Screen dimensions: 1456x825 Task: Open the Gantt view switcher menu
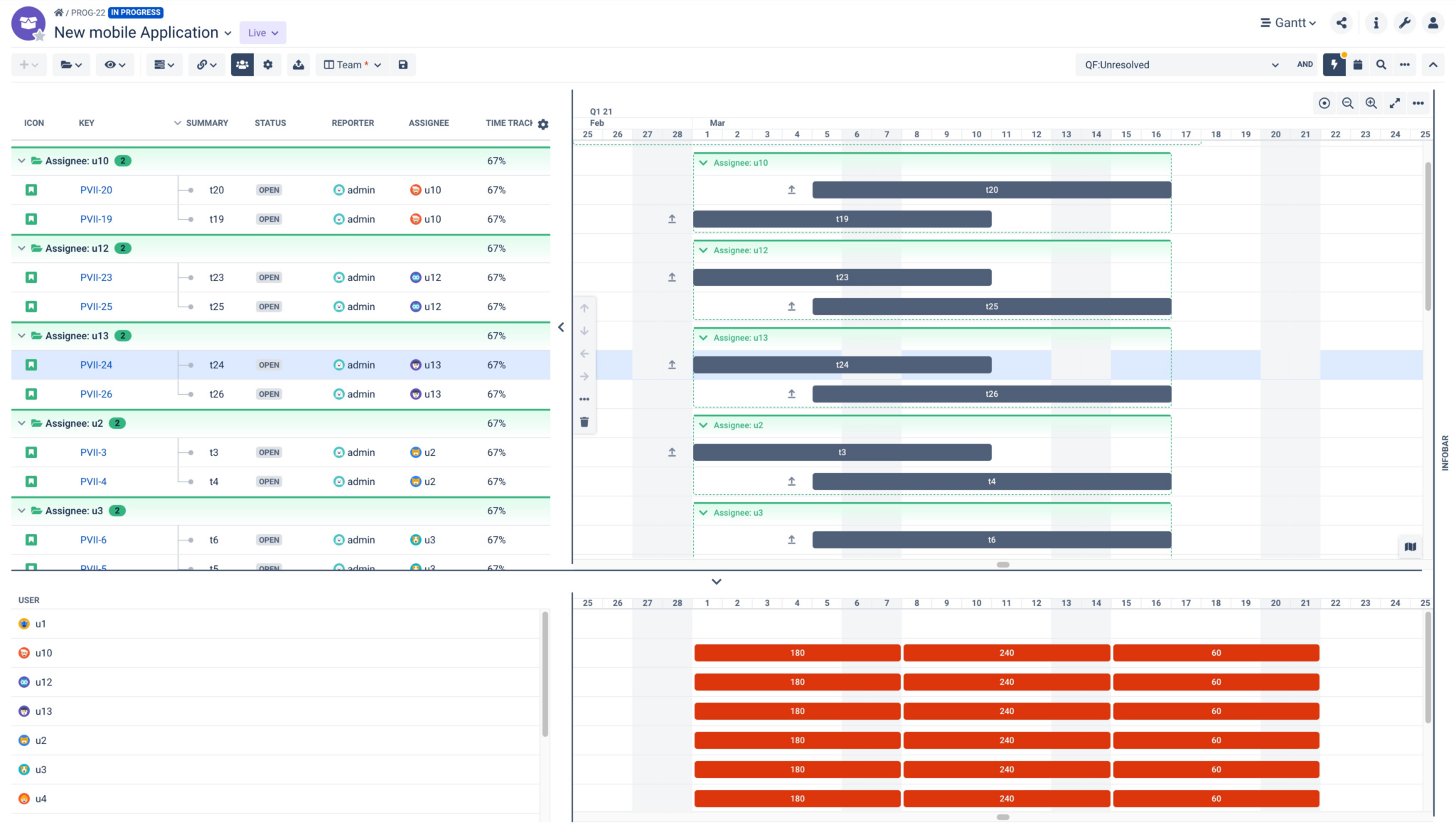click(1288, 22)
